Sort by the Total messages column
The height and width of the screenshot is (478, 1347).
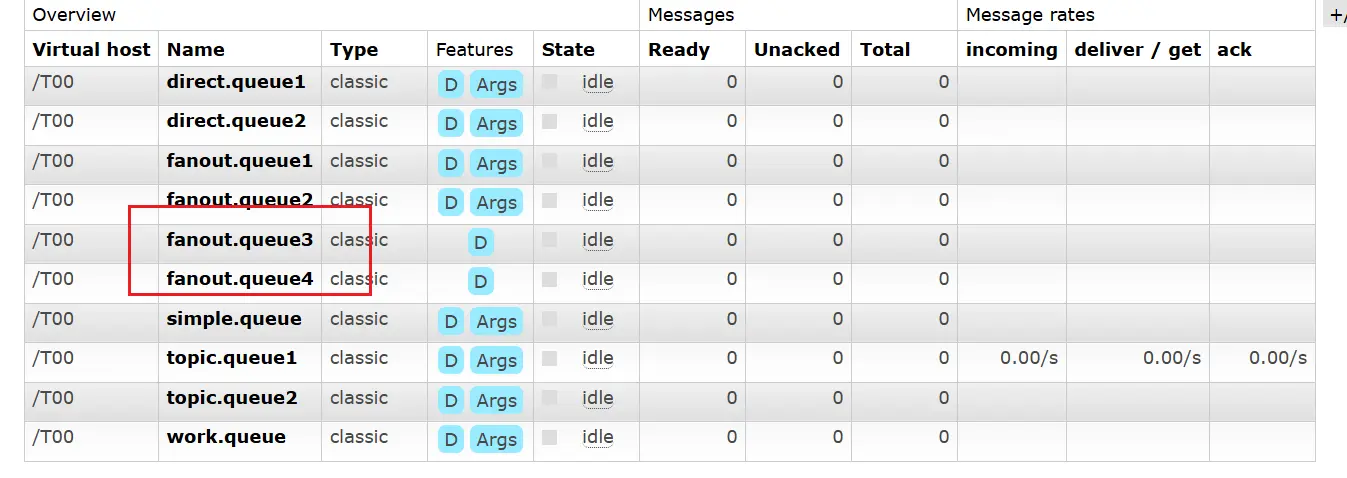click(885, 49)
